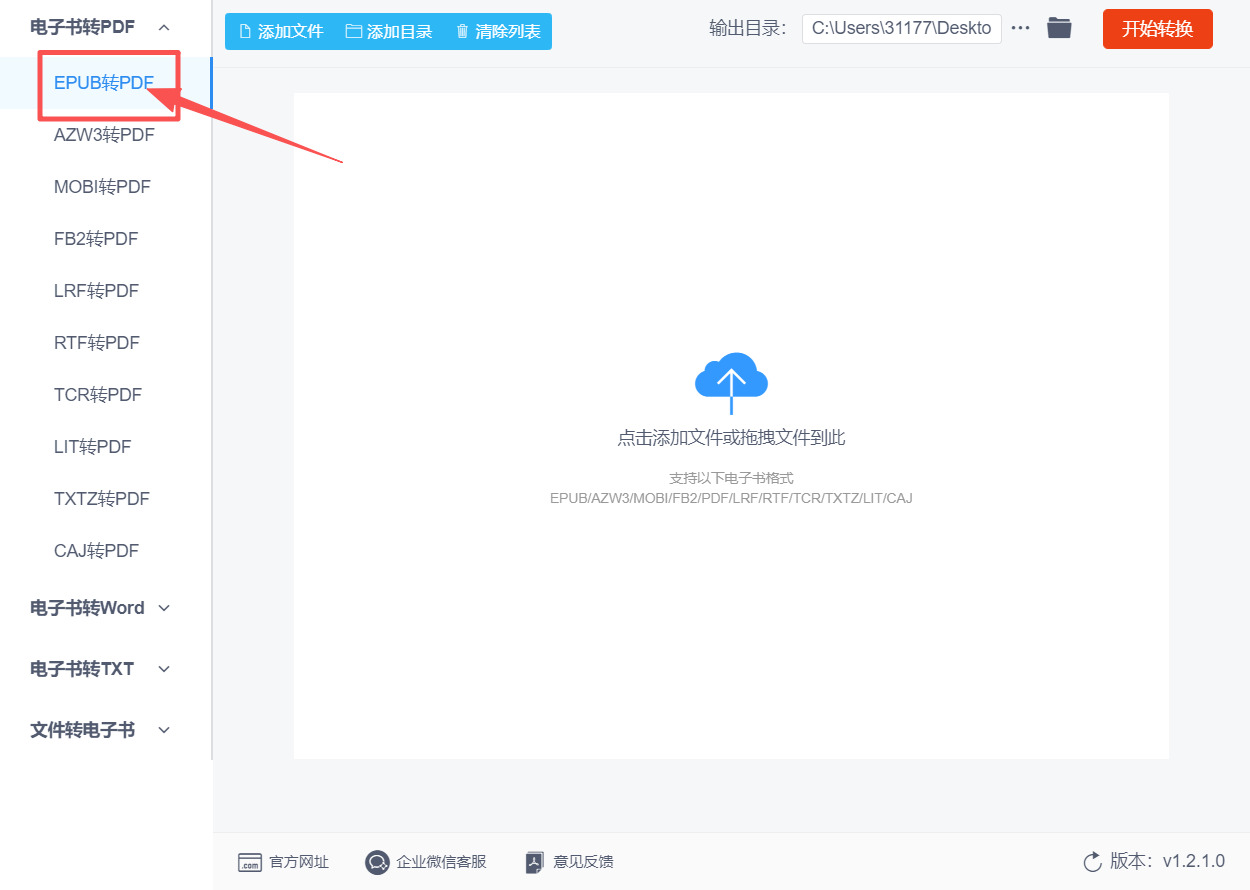Click the 输出目录 label
The image size is (1250, 890).
pos(748,28)
